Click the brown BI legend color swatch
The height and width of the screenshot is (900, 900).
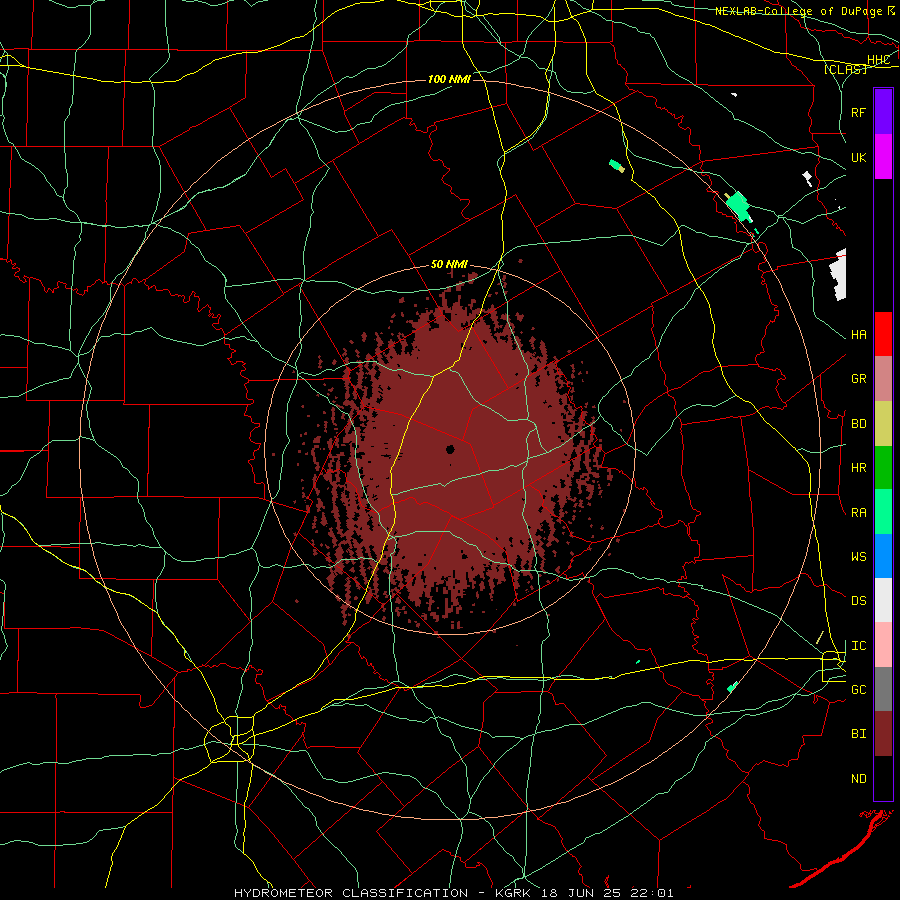coord(883,734)
